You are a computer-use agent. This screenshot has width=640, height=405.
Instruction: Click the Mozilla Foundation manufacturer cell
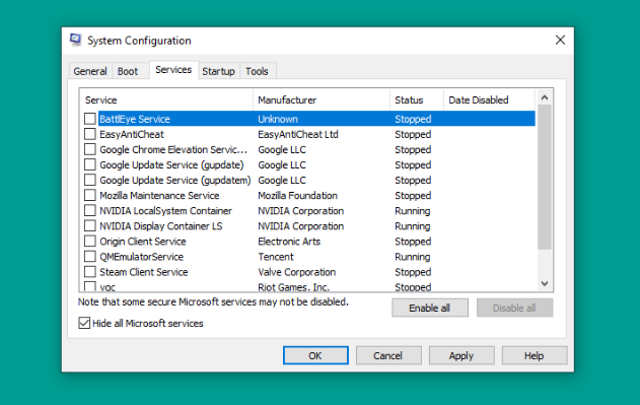[298, 195]
